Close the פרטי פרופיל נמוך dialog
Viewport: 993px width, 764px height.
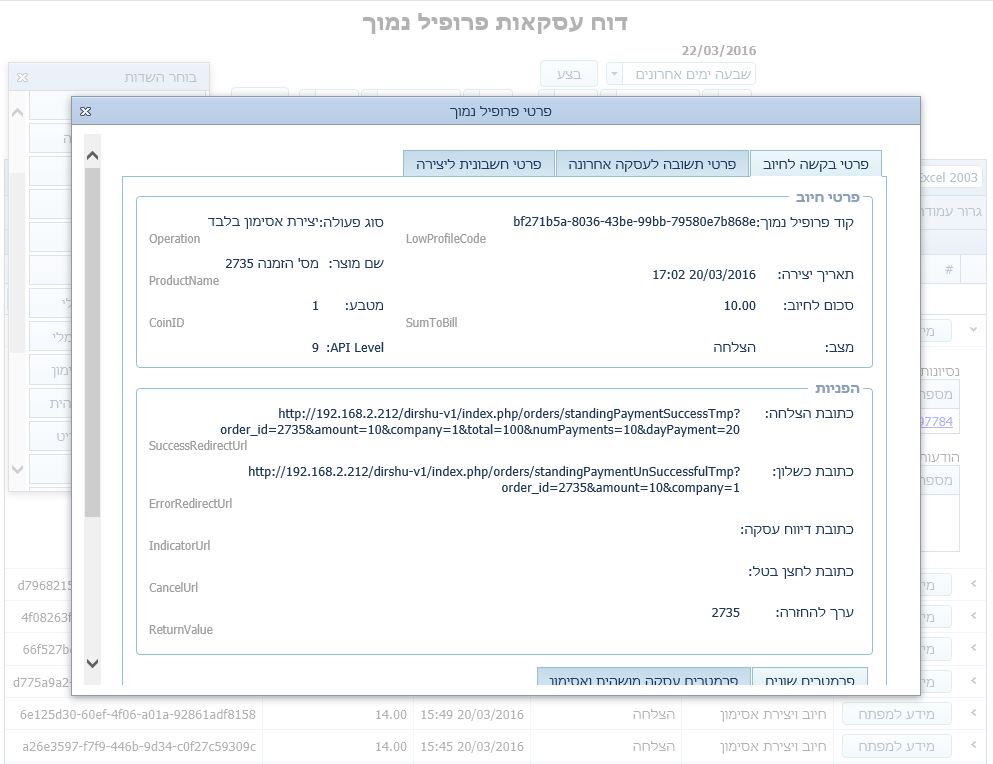click(85, 111)
